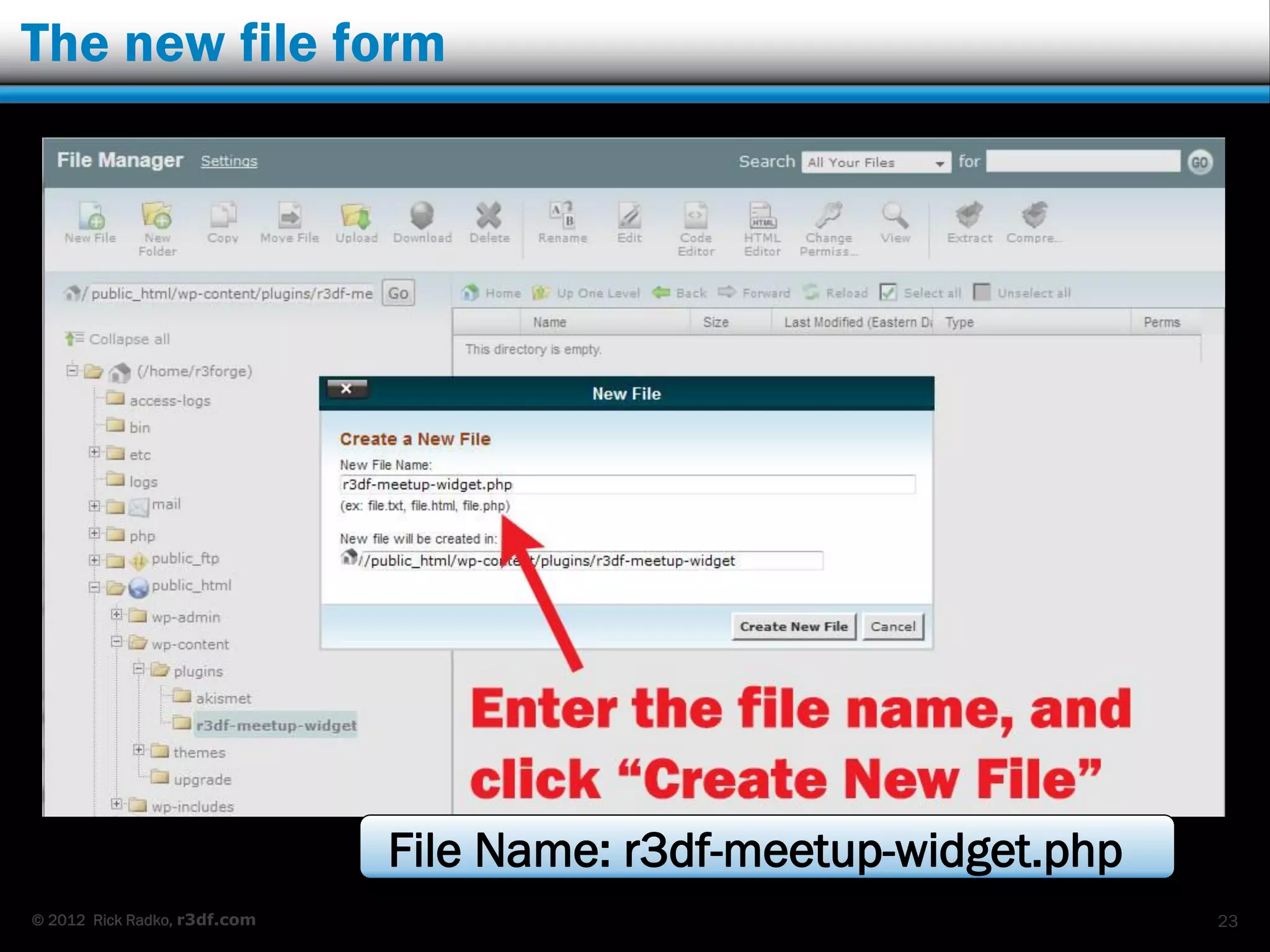
Task: Click the New File Name input field
Action: point(628,484)
